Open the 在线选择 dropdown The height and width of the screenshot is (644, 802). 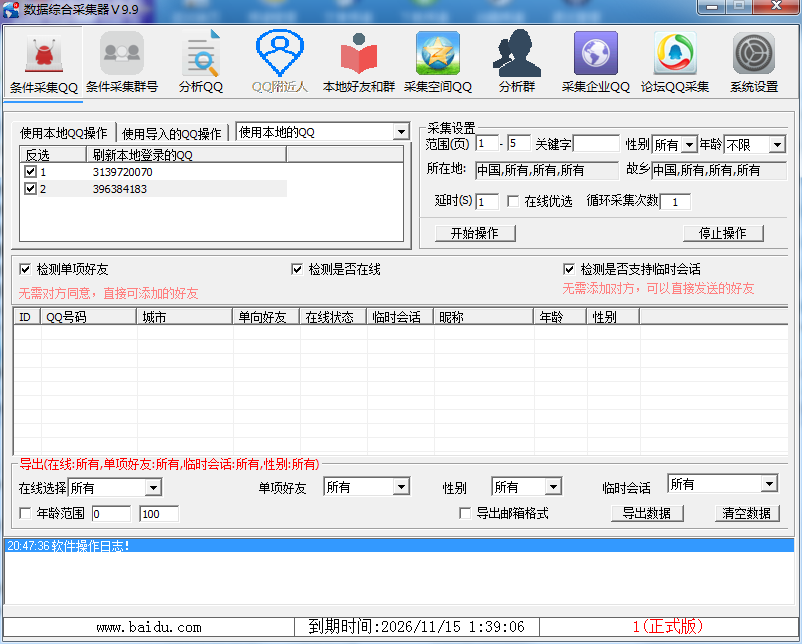tap(153, 488)
